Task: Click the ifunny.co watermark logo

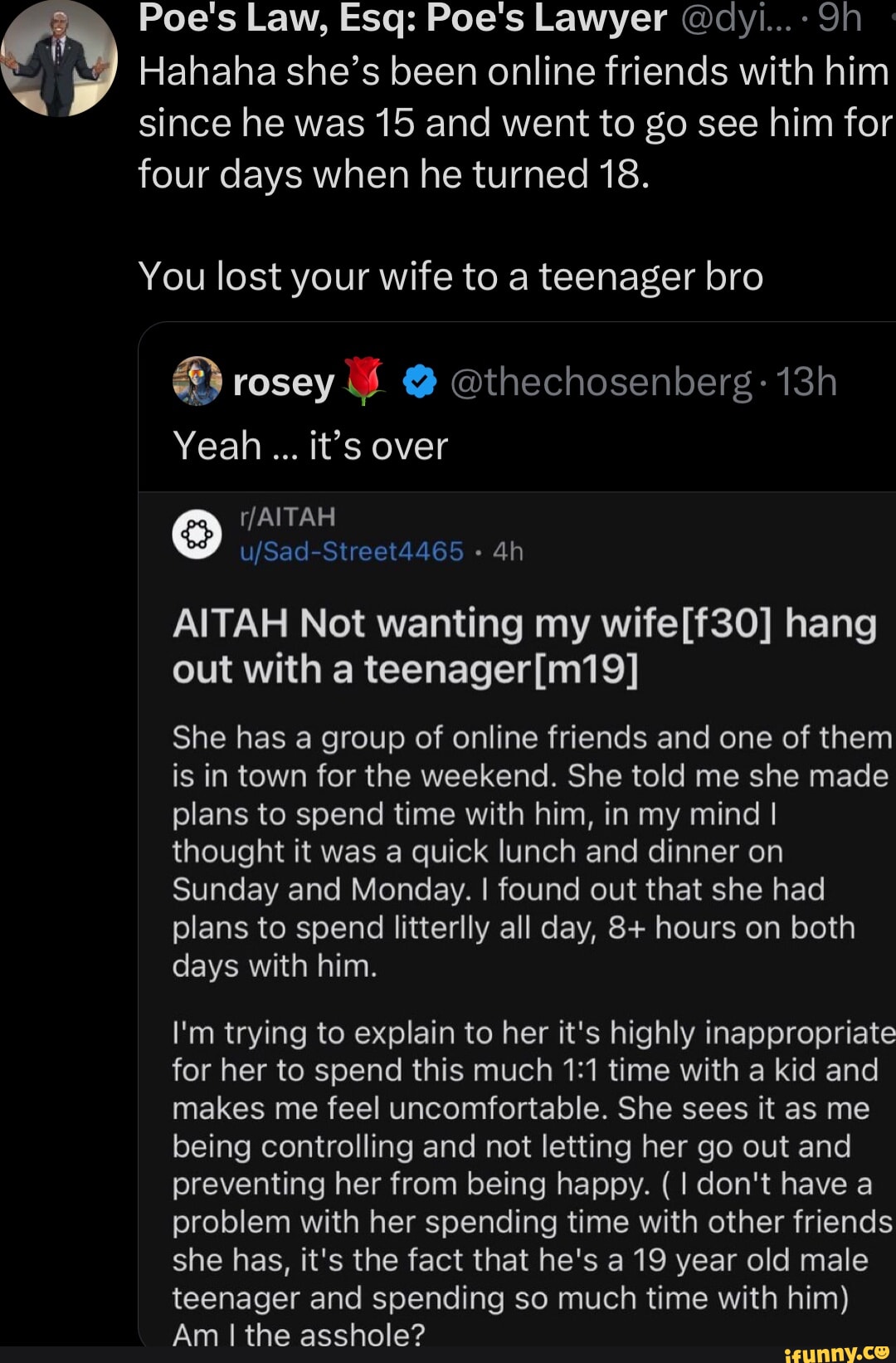Action: [836, 1351]
